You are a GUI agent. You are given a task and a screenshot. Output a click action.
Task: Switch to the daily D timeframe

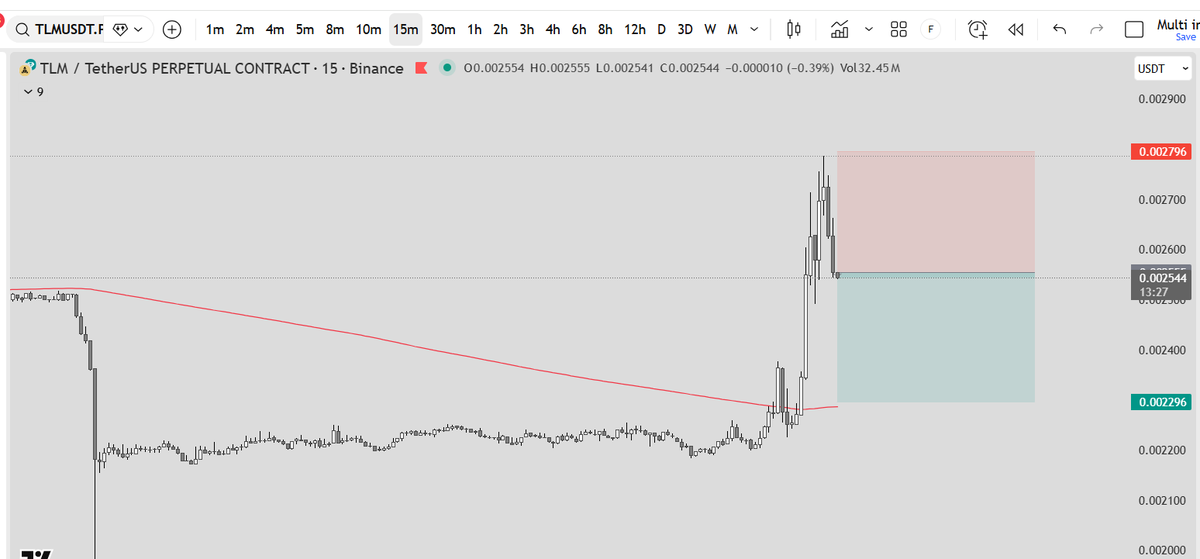[x=661, y=30]
